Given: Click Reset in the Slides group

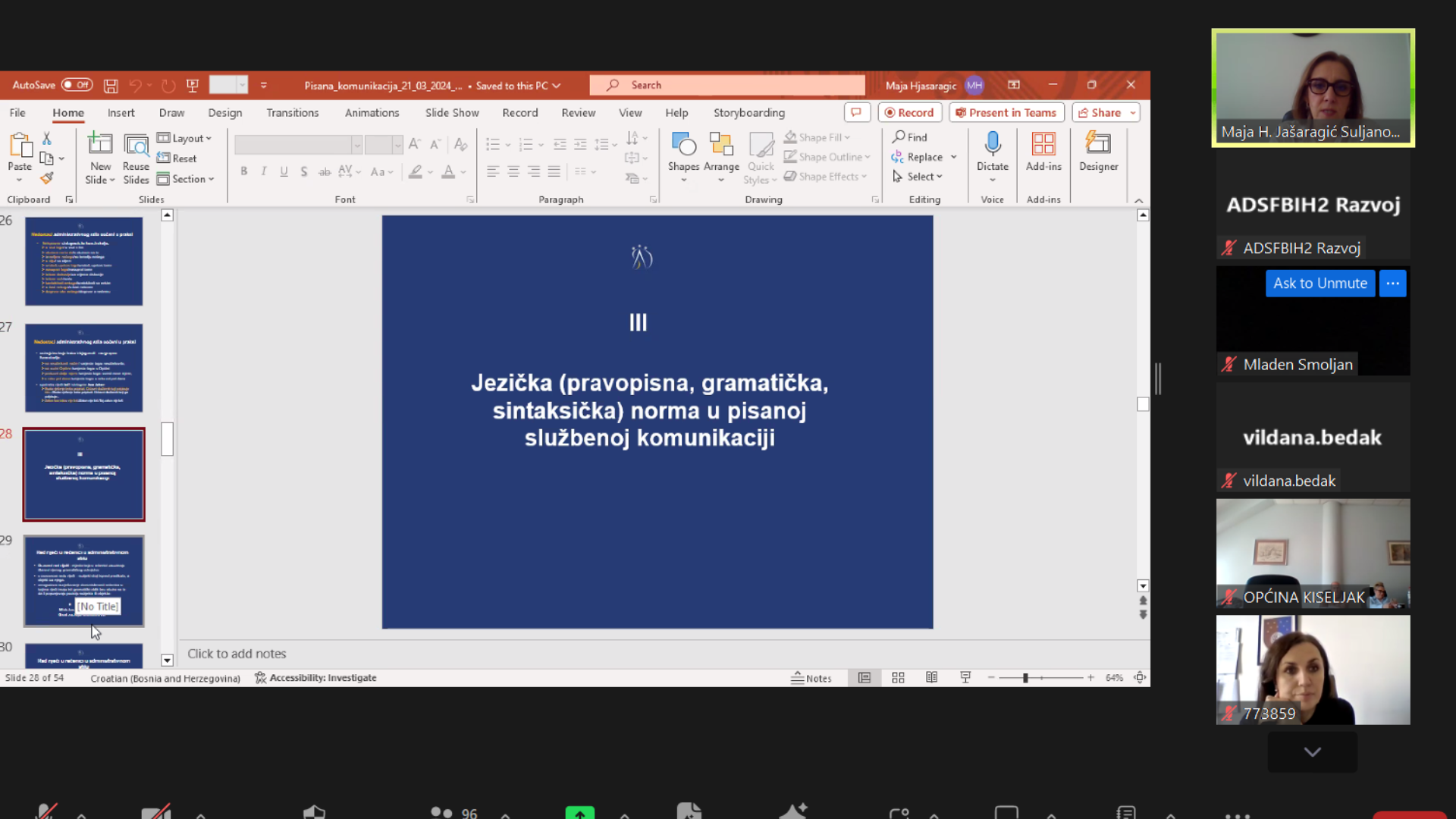Looking at the screenshot, I should 177,158.
